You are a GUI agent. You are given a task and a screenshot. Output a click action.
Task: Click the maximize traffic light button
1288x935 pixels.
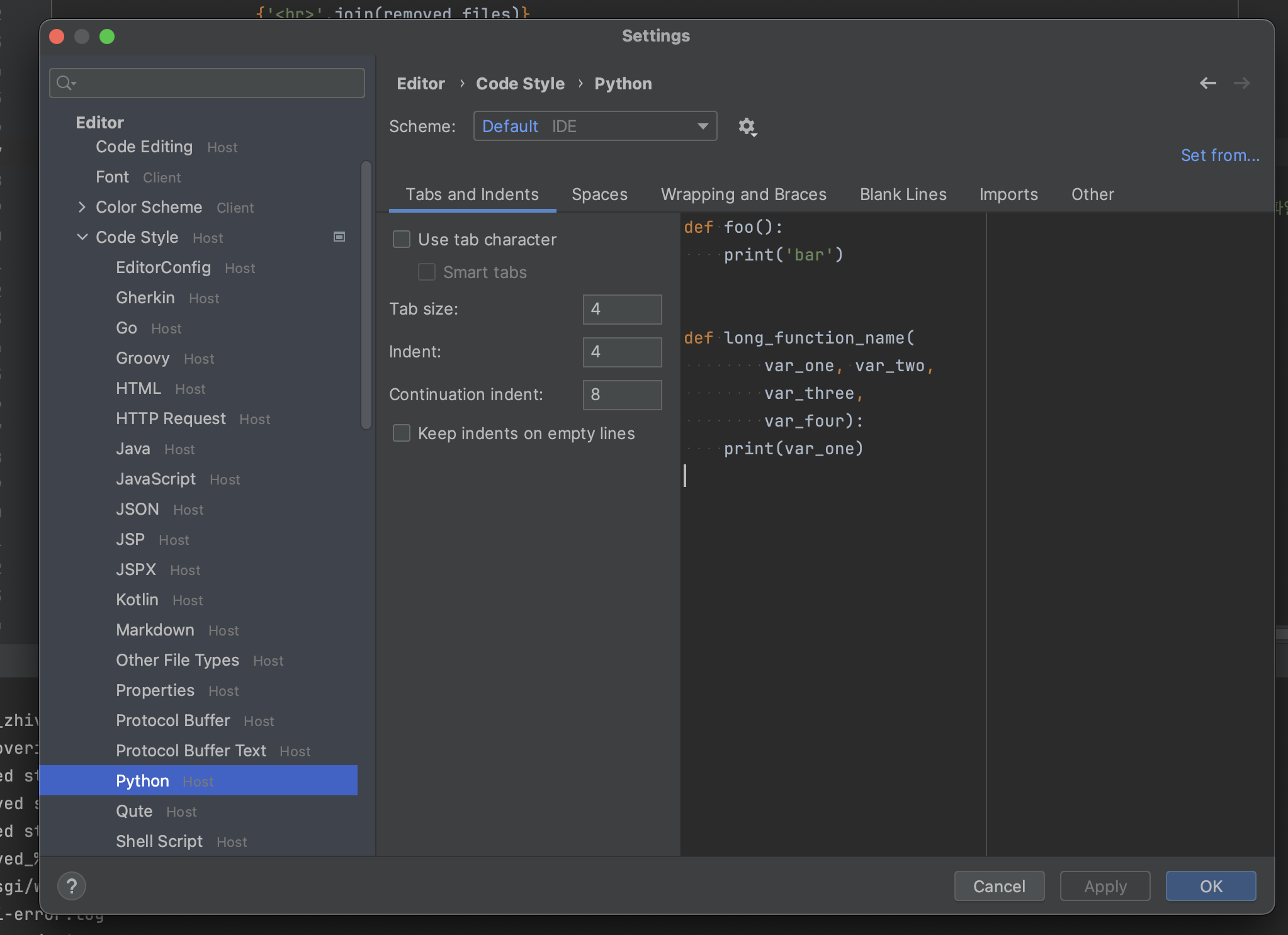[x=107, y=36]
